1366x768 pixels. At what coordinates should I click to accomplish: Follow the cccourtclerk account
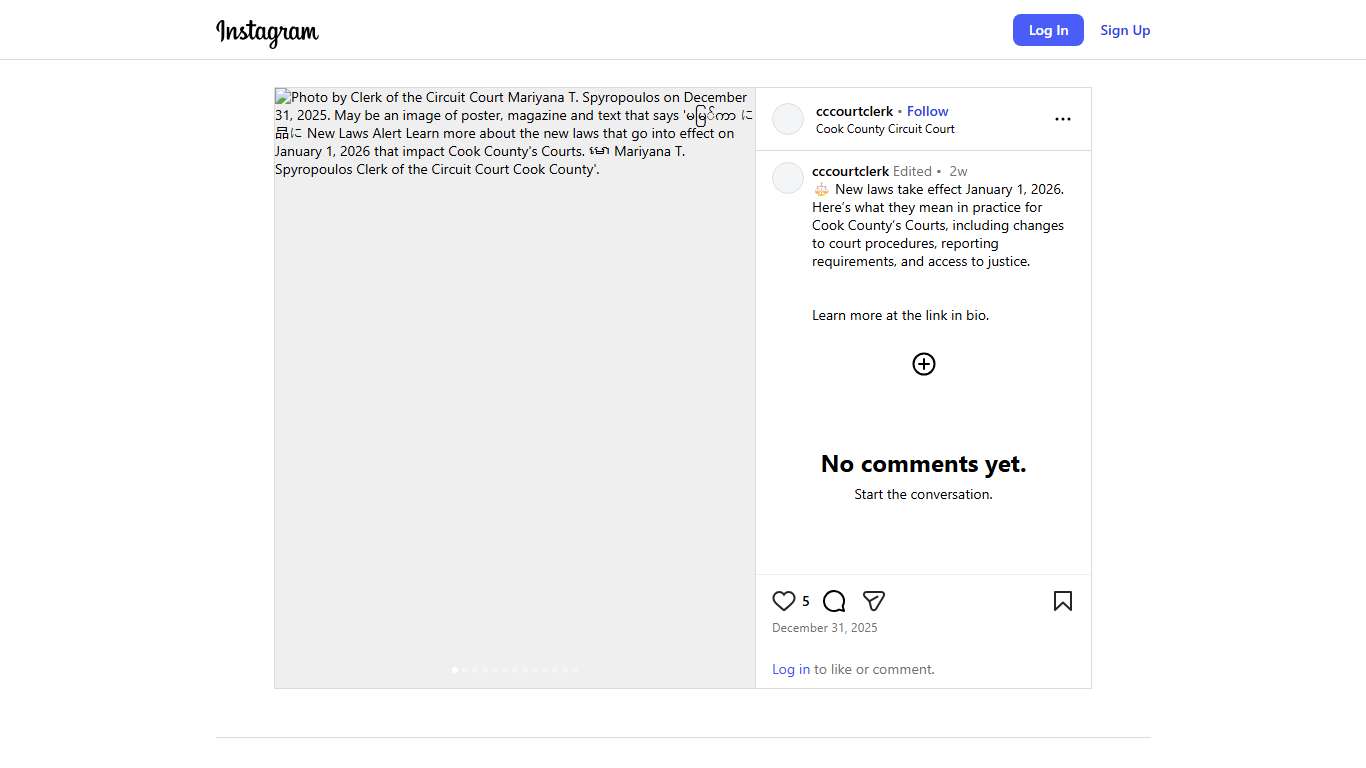click(x=927, y=111)
